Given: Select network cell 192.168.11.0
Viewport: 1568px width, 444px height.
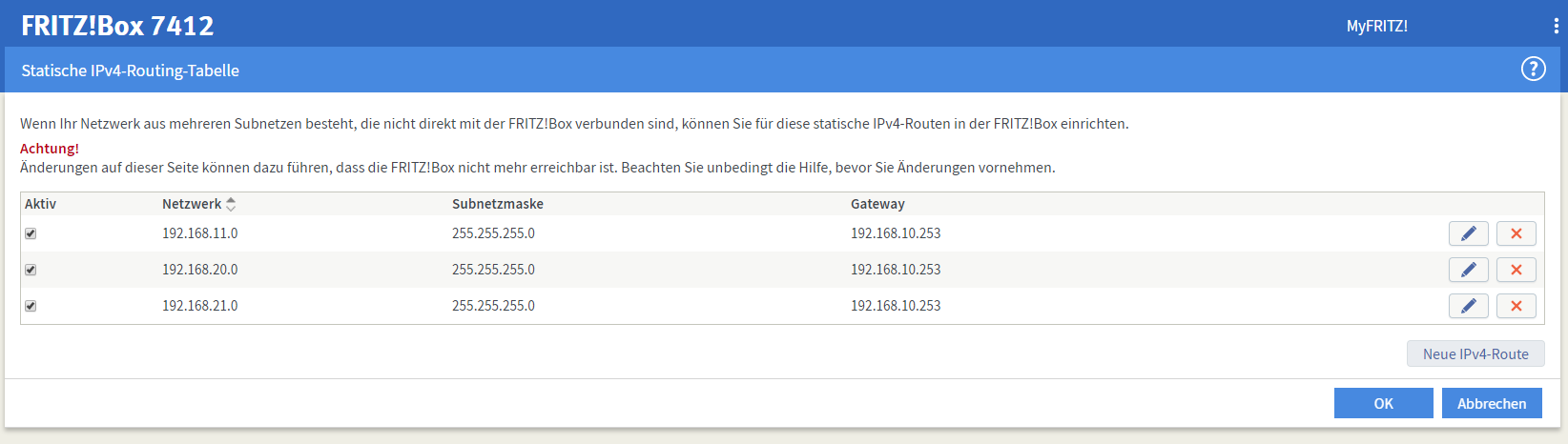Looking at the screenshot, I should (x=200, y=233).
